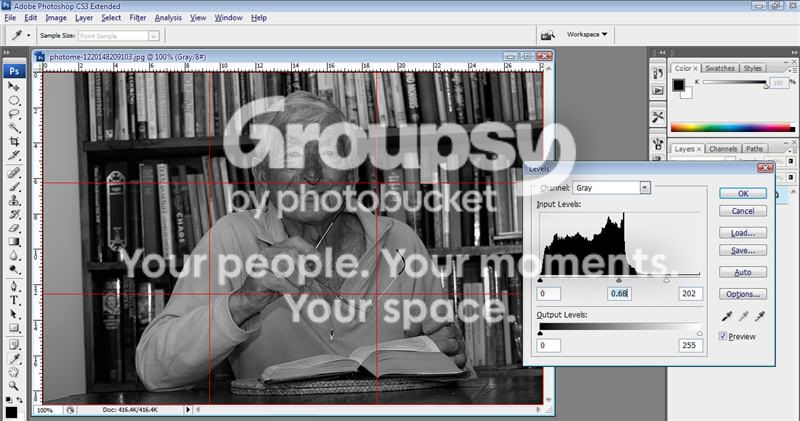Open the History panel icon
The image size is (800, 421).
658,73
